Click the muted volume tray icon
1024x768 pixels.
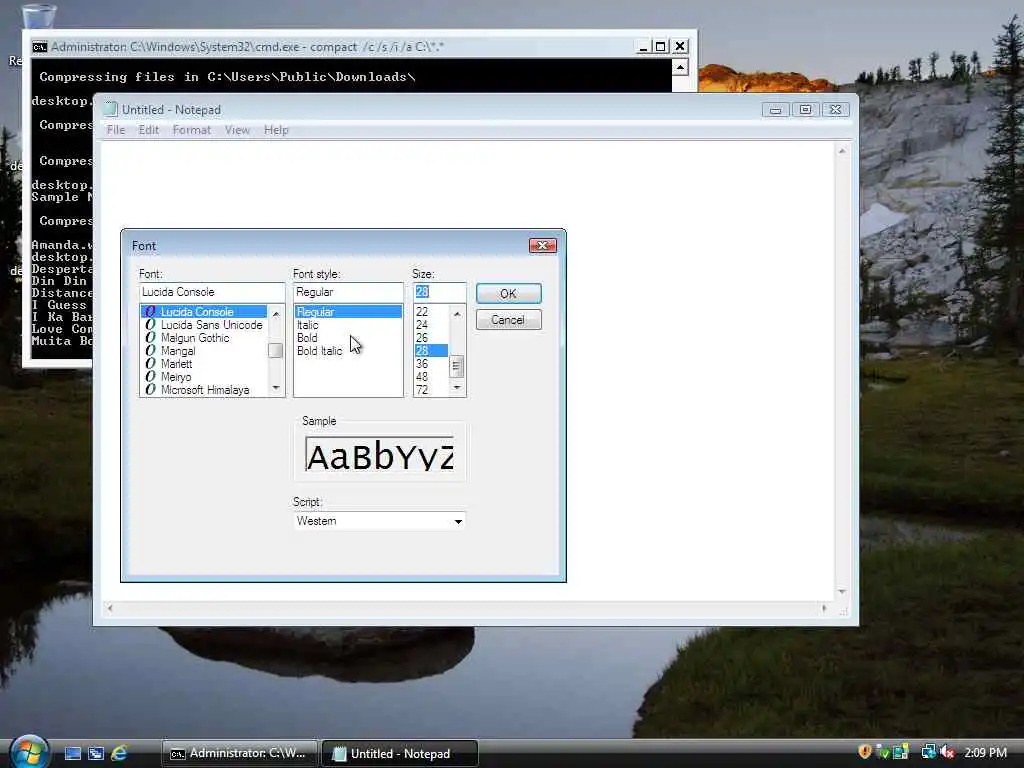pos(947,752)
